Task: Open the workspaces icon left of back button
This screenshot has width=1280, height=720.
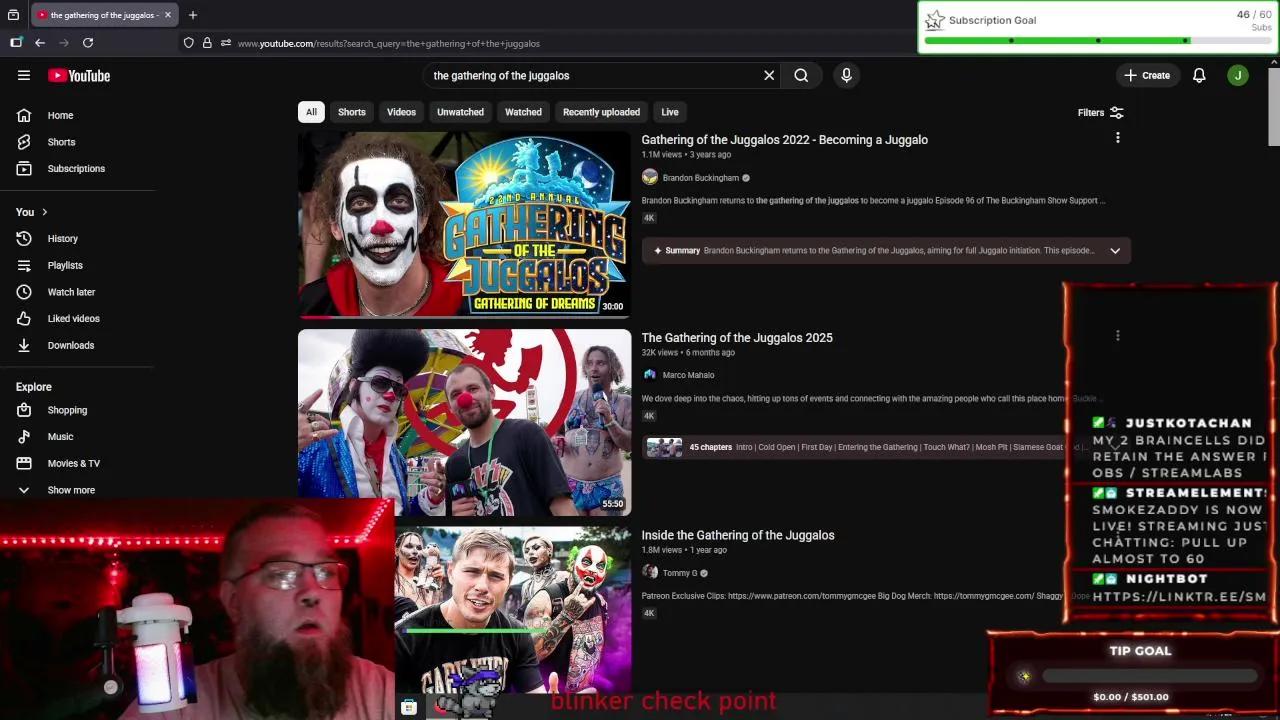Action: [x=16, y=43]
